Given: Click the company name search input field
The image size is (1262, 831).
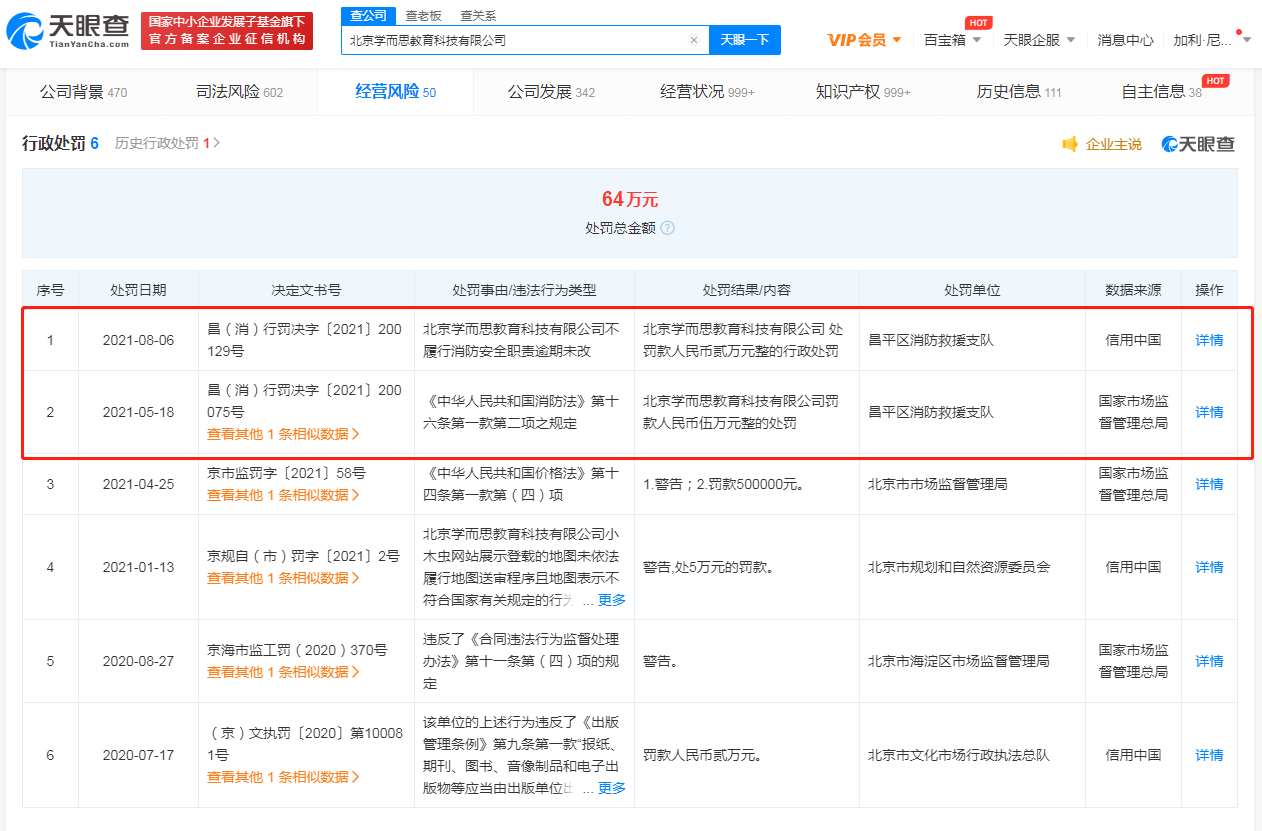Looking at the screenshot, I should (515, 40).
